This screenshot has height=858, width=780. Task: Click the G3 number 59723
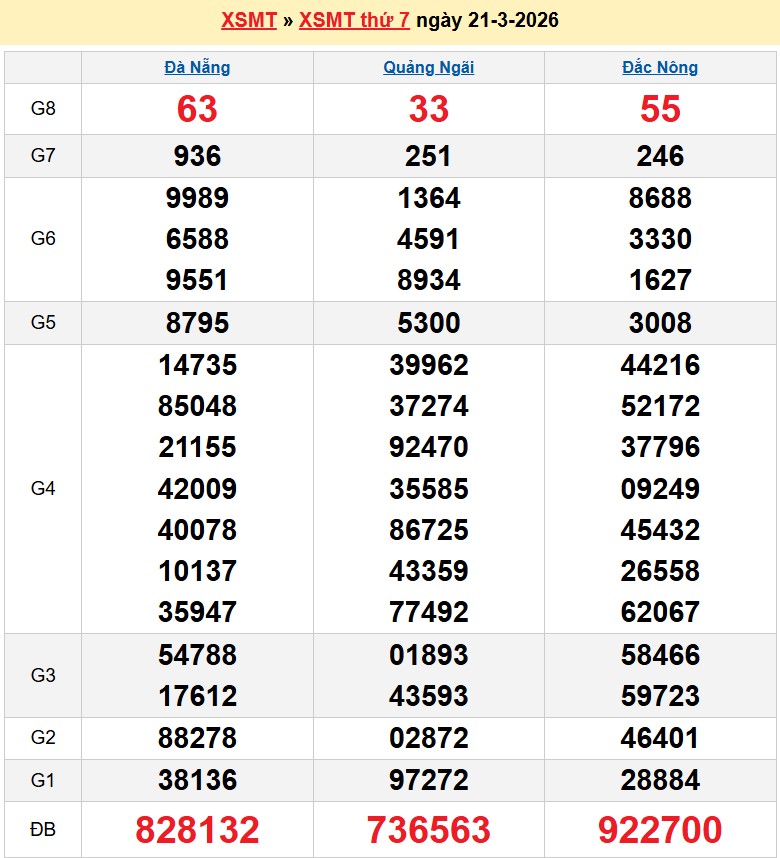(x=660, y=696)
